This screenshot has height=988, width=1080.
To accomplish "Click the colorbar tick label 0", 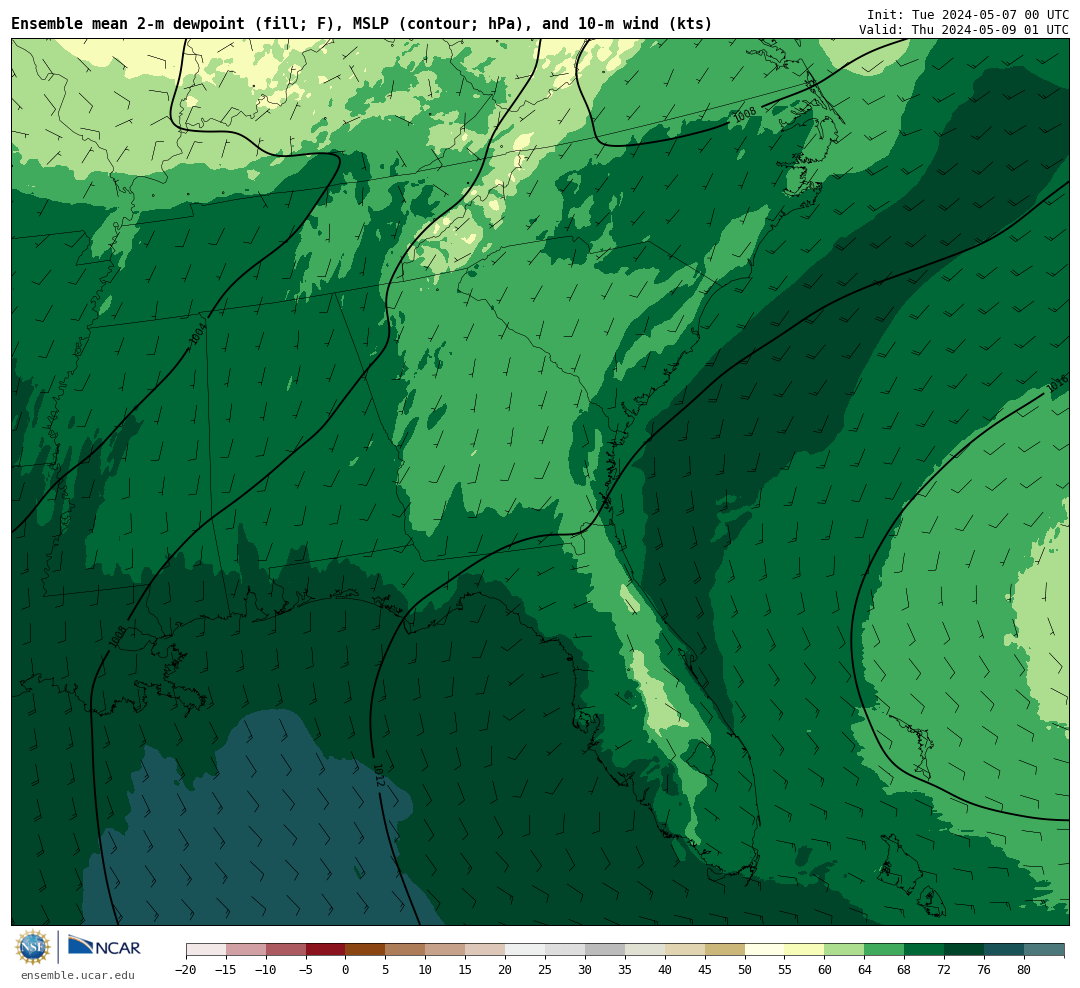I will (346, 970).
